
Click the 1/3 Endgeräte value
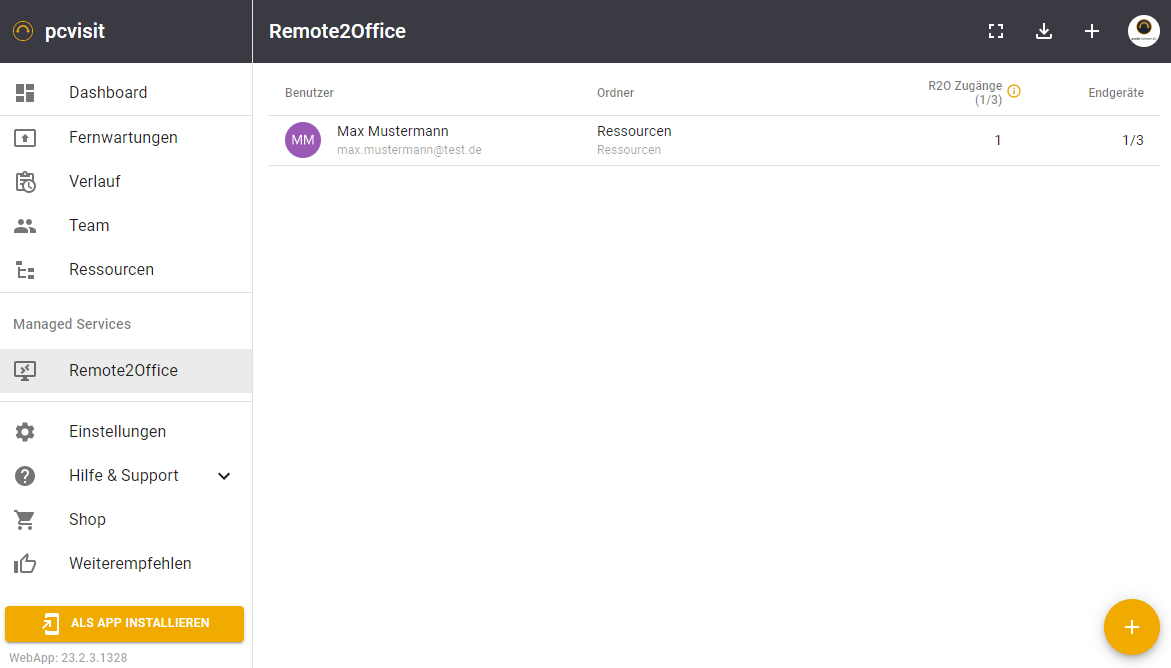pyautogui.click(x=1132, y=140)
